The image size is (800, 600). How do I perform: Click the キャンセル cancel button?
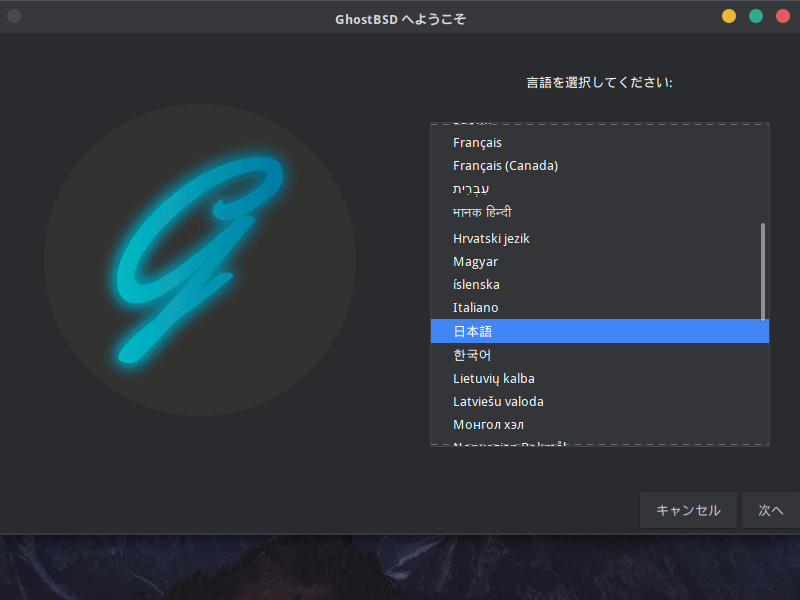point(688,510)
